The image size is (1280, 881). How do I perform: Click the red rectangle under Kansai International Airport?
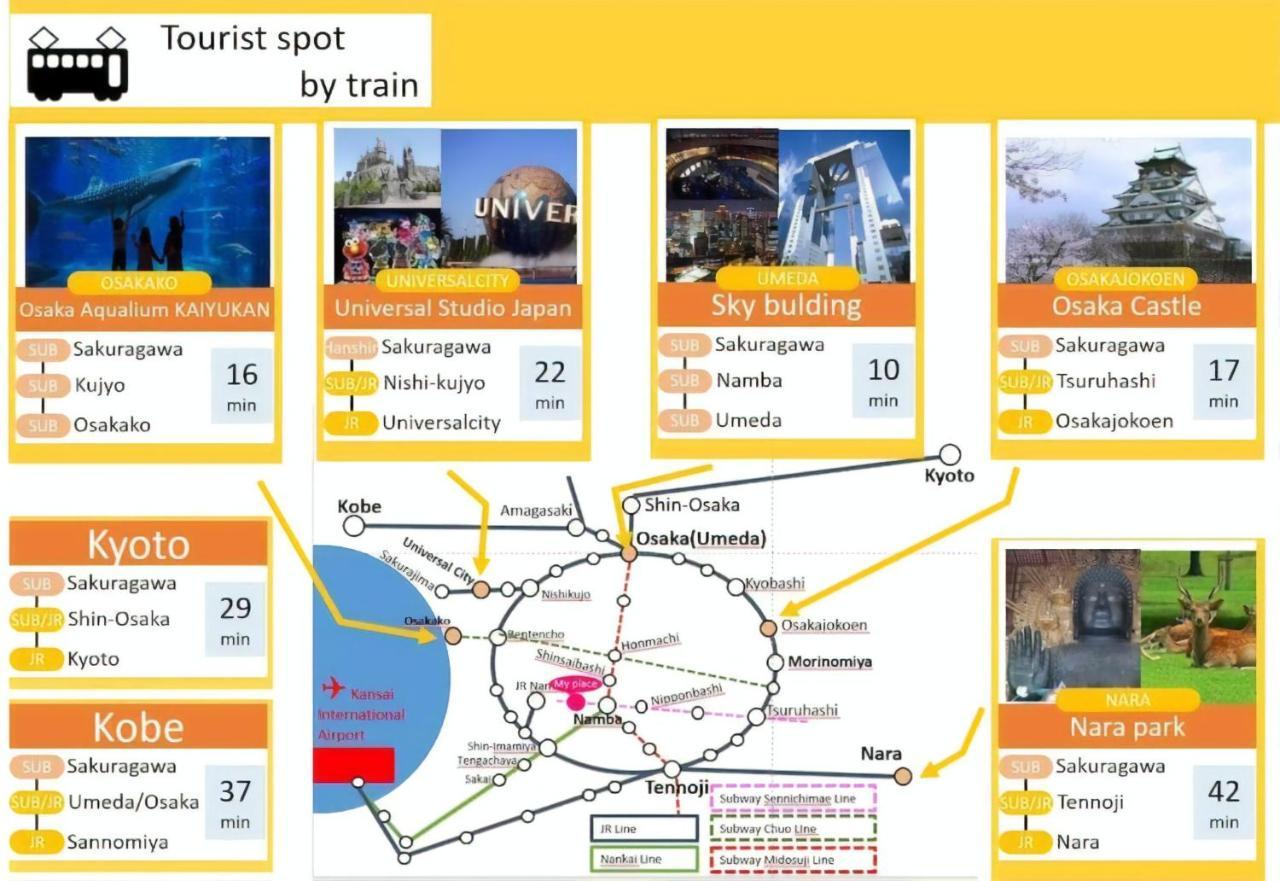(353, 765)
